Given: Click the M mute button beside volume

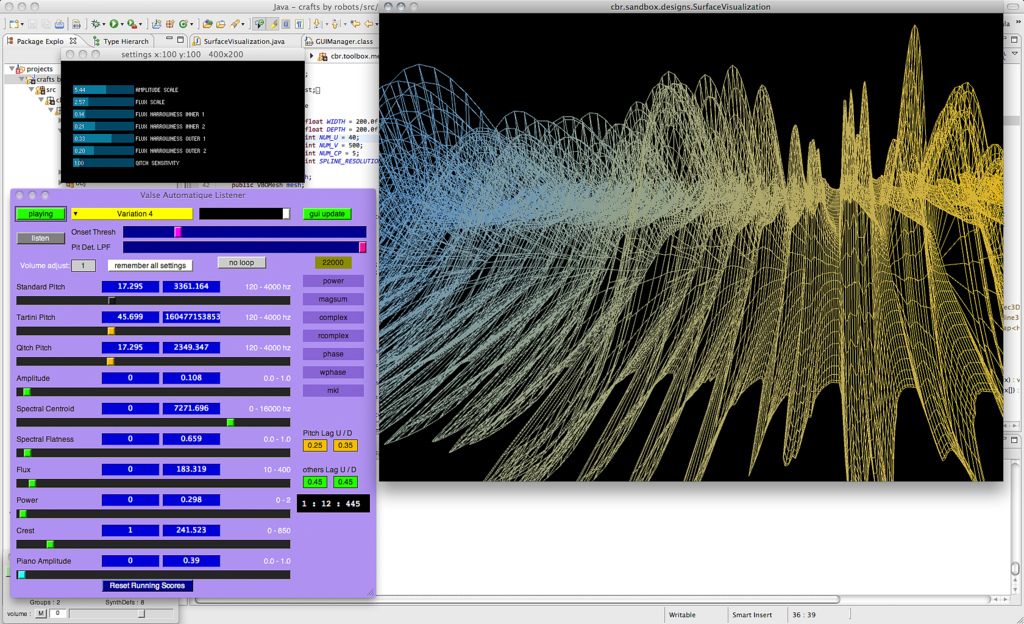Looking at the screenshot, I should pos(41,614).
